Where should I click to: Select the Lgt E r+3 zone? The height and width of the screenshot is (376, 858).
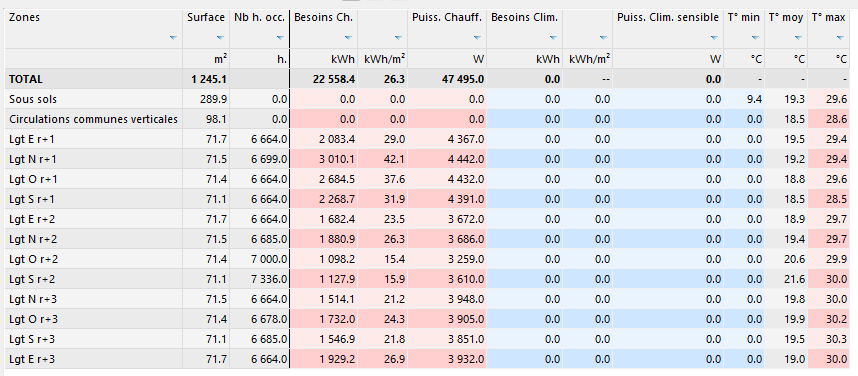[32, 360]
